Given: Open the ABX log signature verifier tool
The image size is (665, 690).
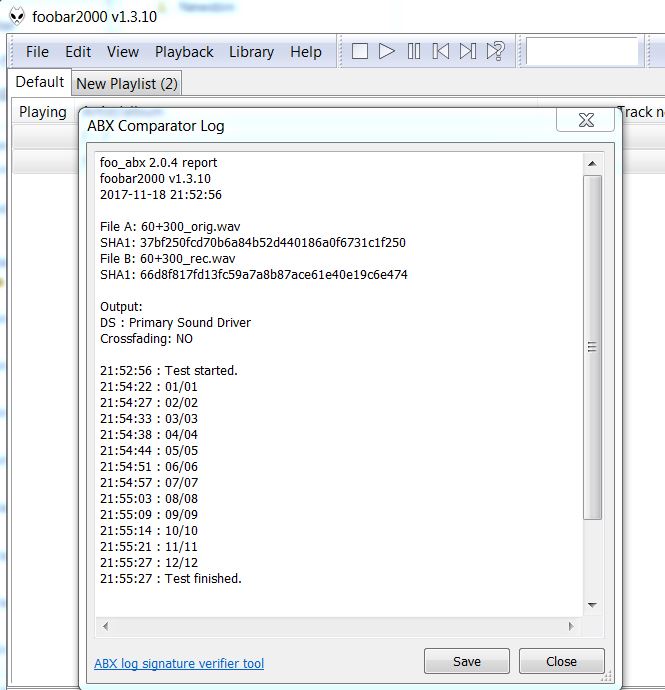Looking at the screenshot, I should click(179, 663).
